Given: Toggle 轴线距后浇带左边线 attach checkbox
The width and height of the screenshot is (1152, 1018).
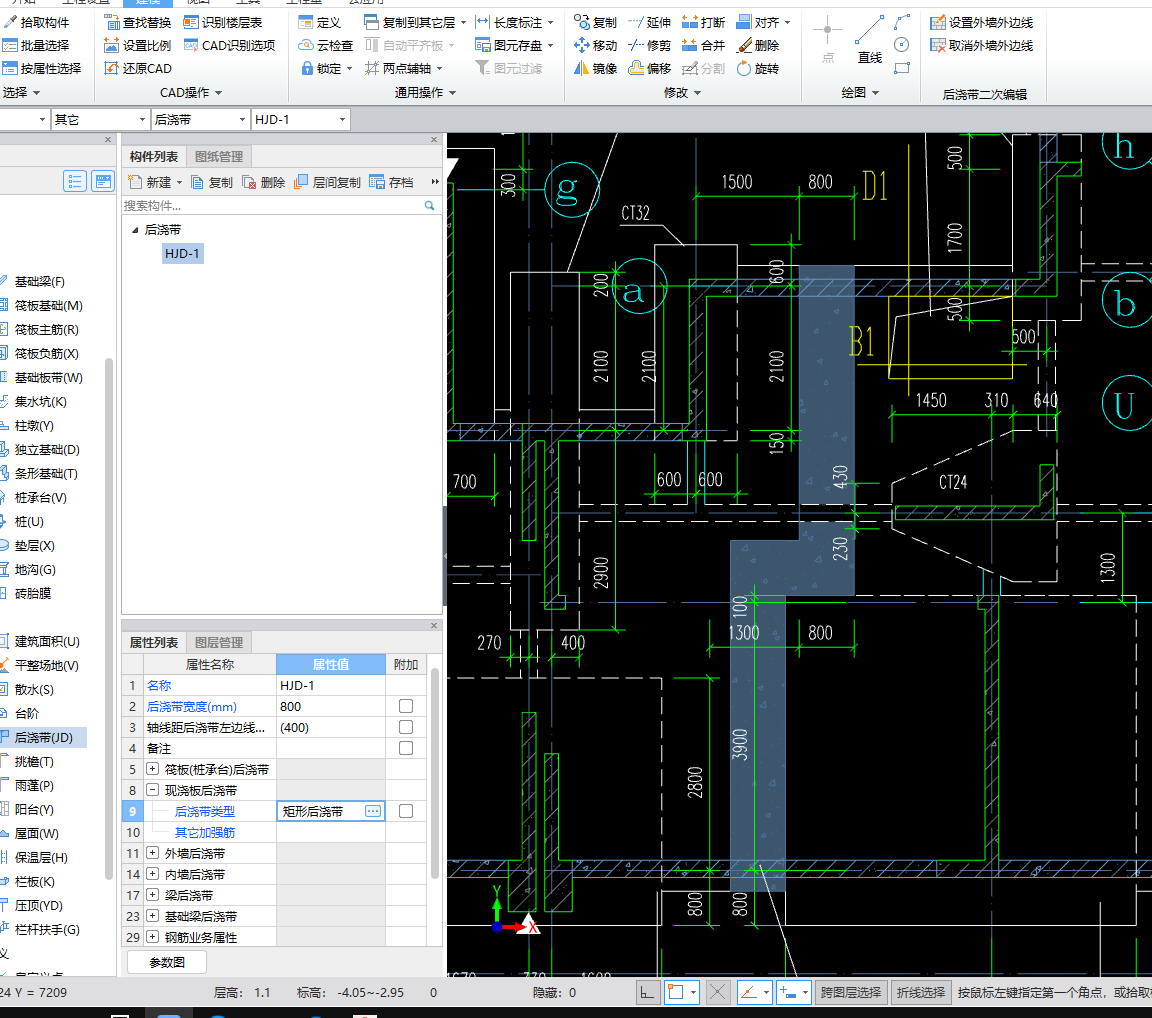Looking at the screenshot, I should point(406,727).
